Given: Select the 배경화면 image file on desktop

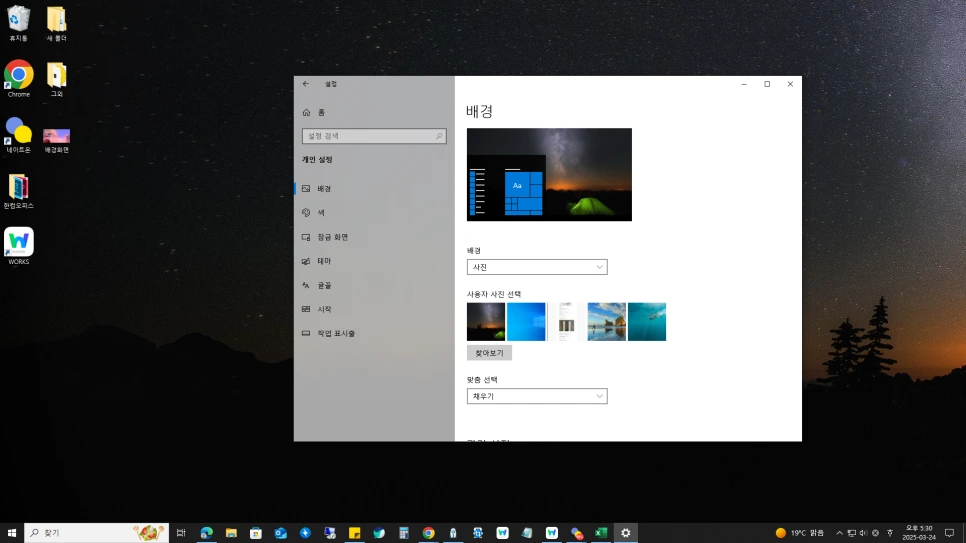Looking at the screenshot, I should [56, 139].
